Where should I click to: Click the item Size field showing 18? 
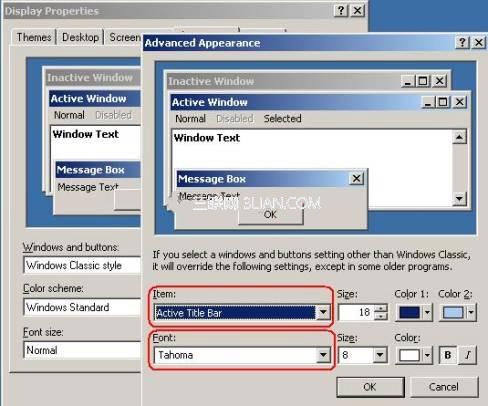pyautogui.click(x=356, y=313)
